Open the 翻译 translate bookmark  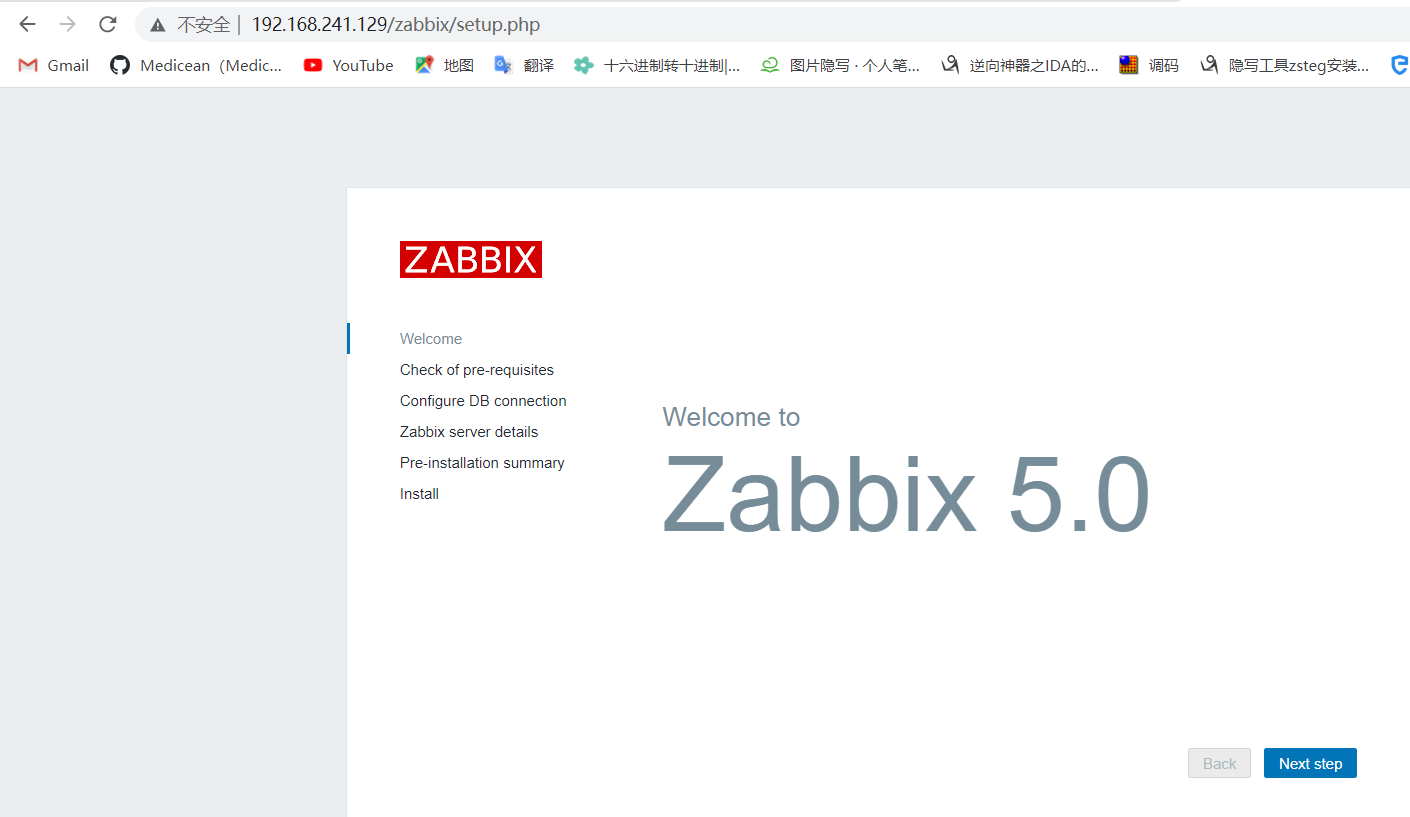click(x=524, y=65)
